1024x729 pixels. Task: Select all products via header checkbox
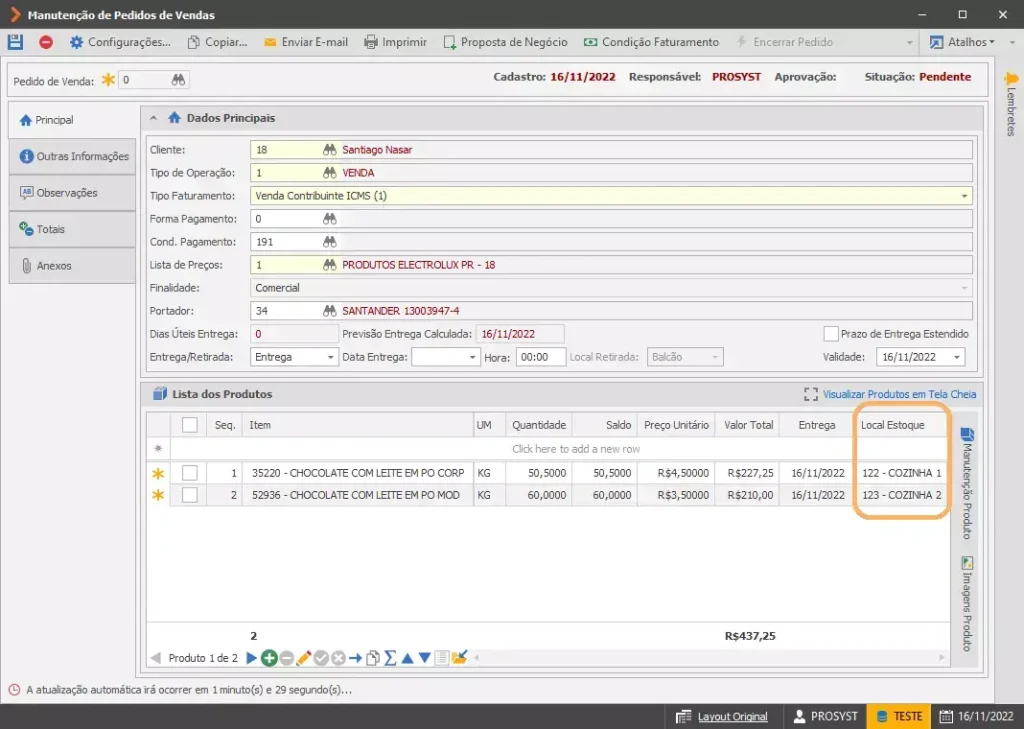190,425
